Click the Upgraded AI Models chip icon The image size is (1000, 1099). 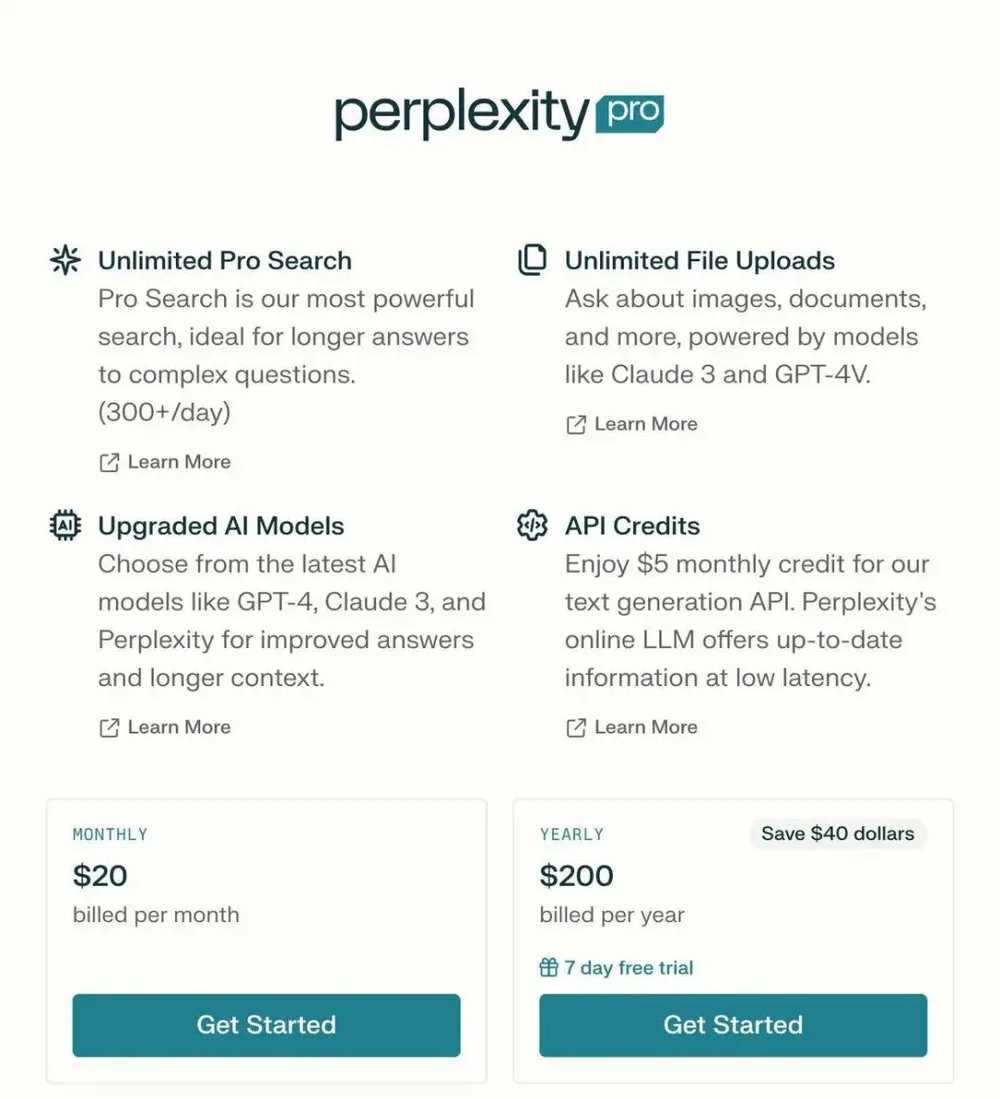tap(65, 525)
